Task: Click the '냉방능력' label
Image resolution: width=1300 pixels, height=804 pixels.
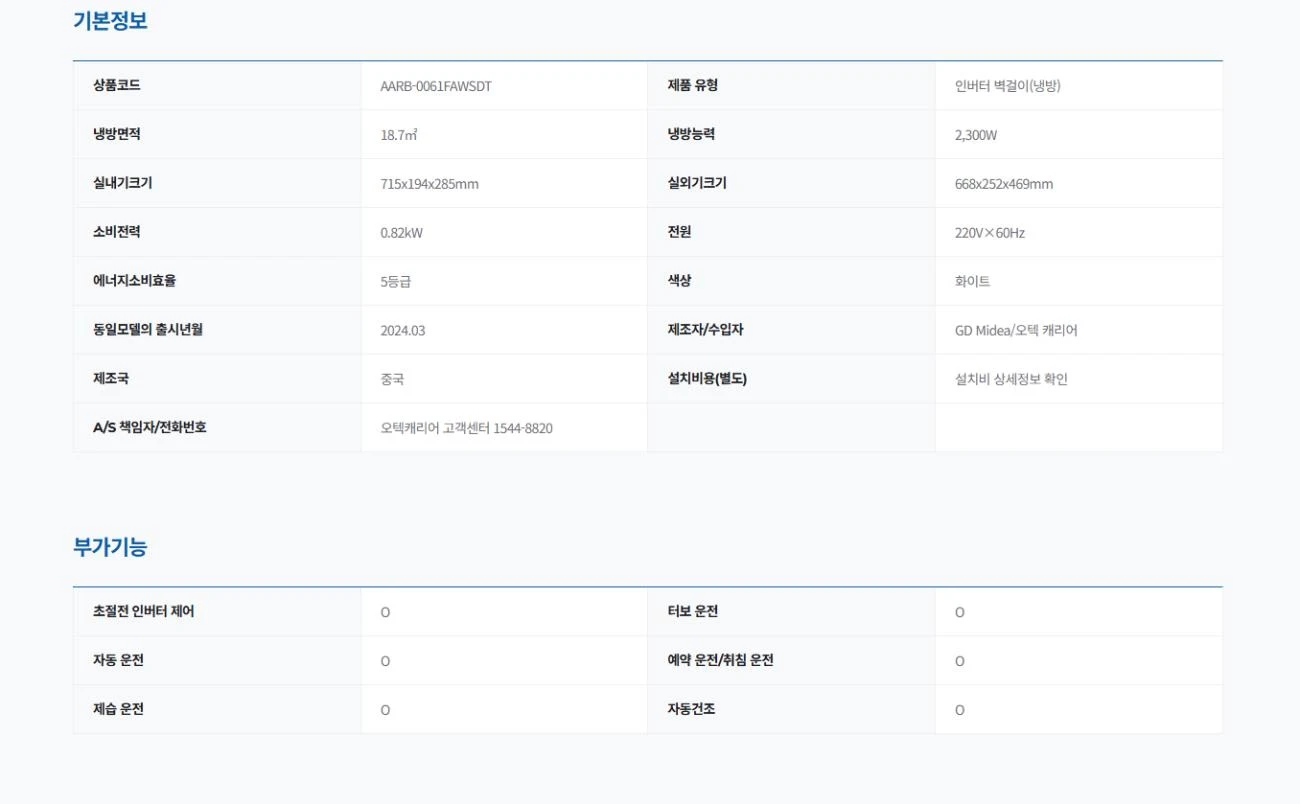Action: coord(692,134)
